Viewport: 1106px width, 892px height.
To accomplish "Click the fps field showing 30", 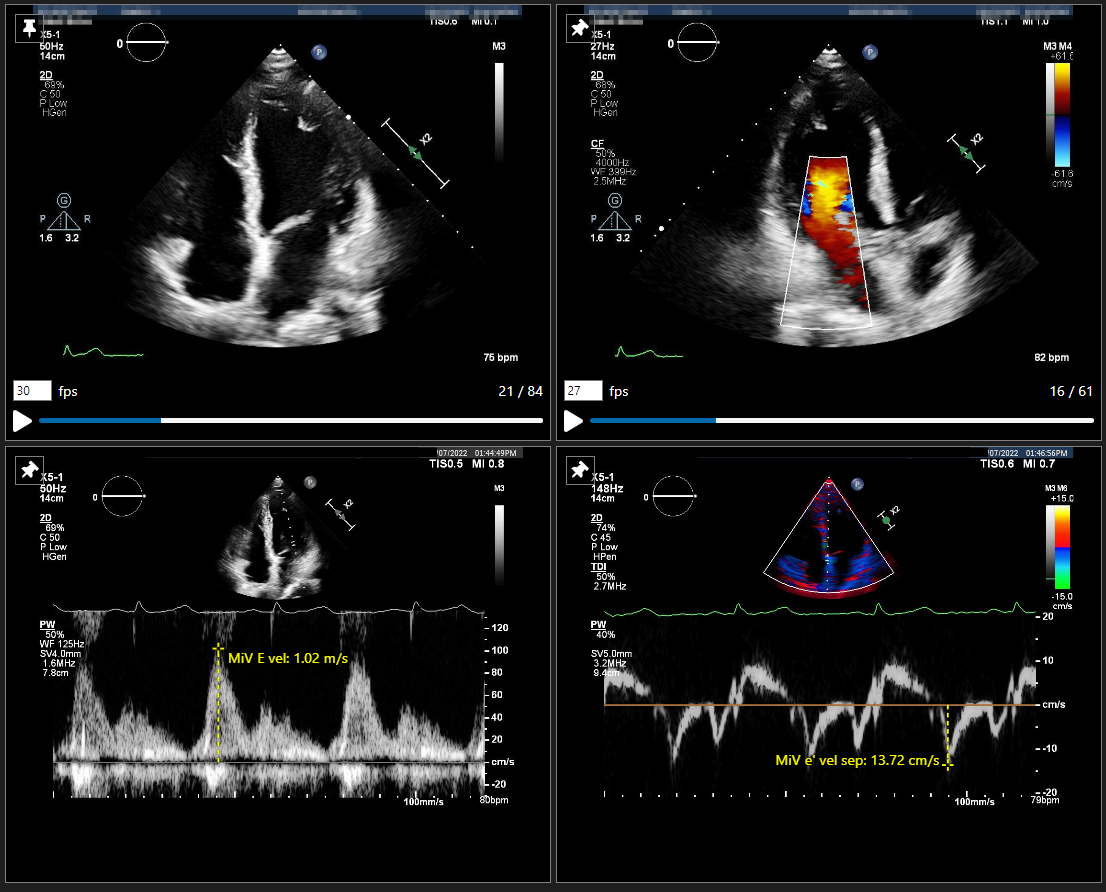I will (x=31, y=391).
